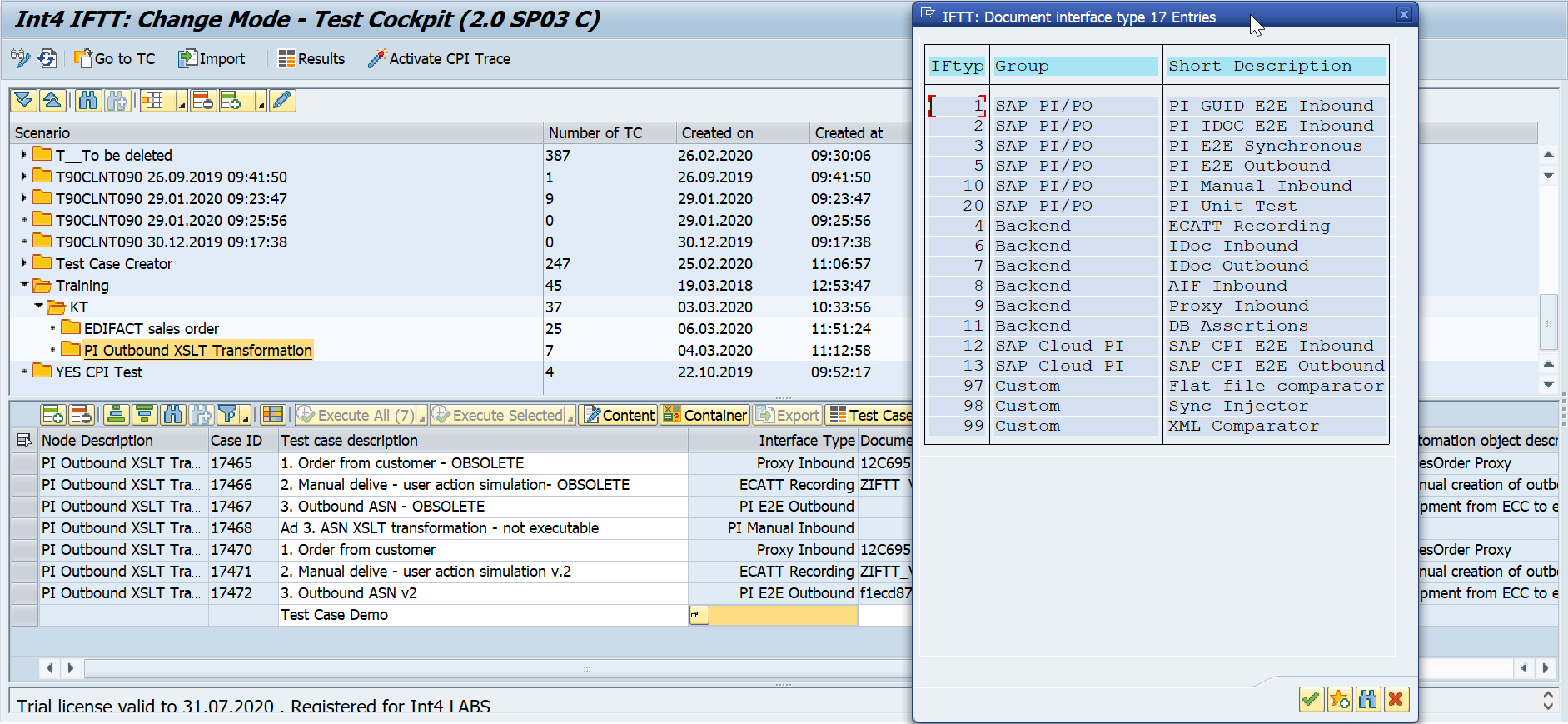This screenshot has width=1568, height=724.
Task: Click the empty Interface Type field for Test Case Demo
Action: [782, 615]
